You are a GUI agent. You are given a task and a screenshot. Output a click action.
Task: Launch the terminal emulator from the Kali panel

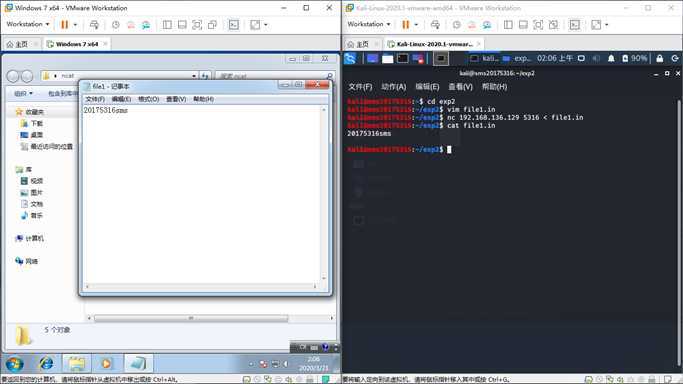click(402, 58)
